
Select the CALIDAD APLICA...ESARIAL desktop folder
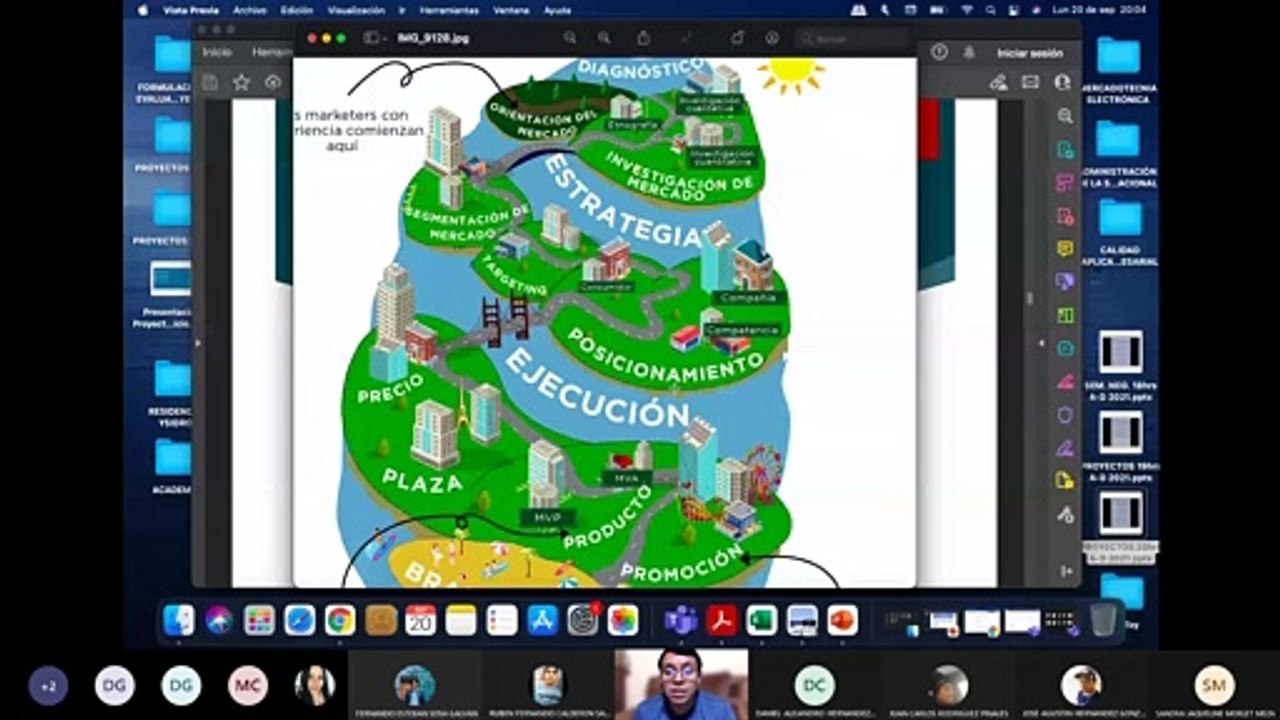pyautogui.click(x=1119, y=232)
